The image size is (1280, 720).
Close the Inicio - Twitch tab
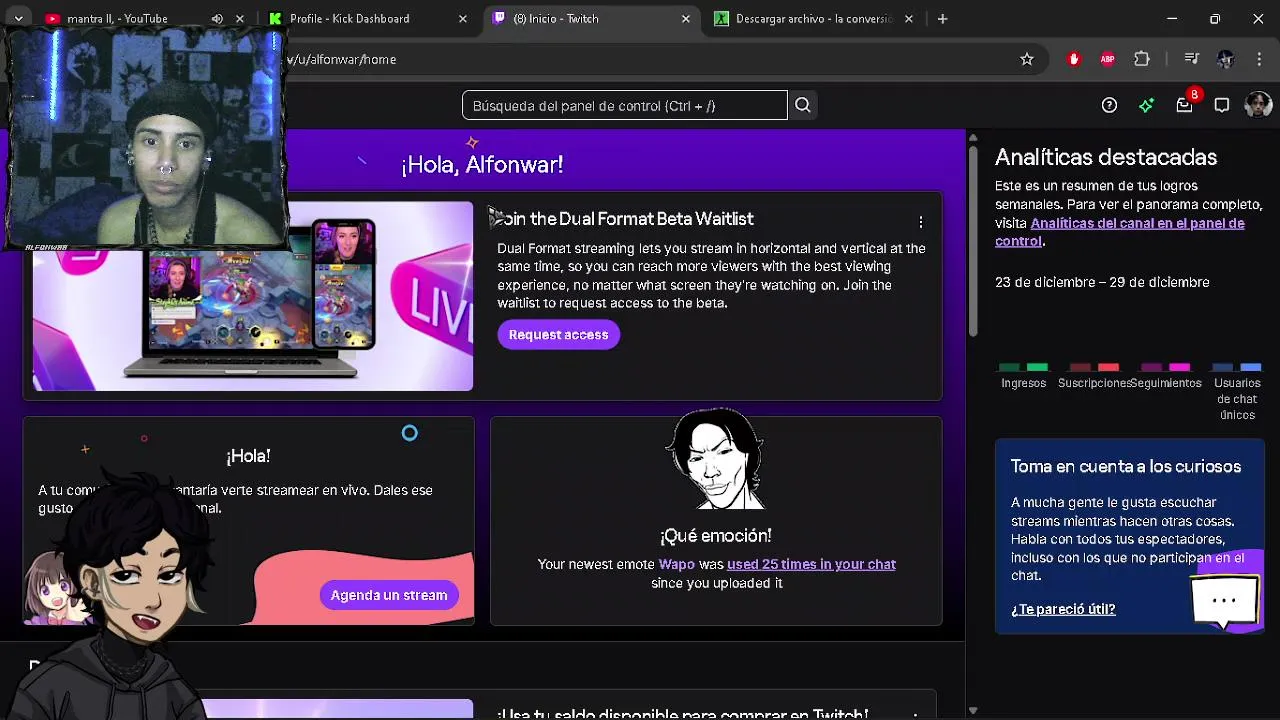tap(686, 19)
